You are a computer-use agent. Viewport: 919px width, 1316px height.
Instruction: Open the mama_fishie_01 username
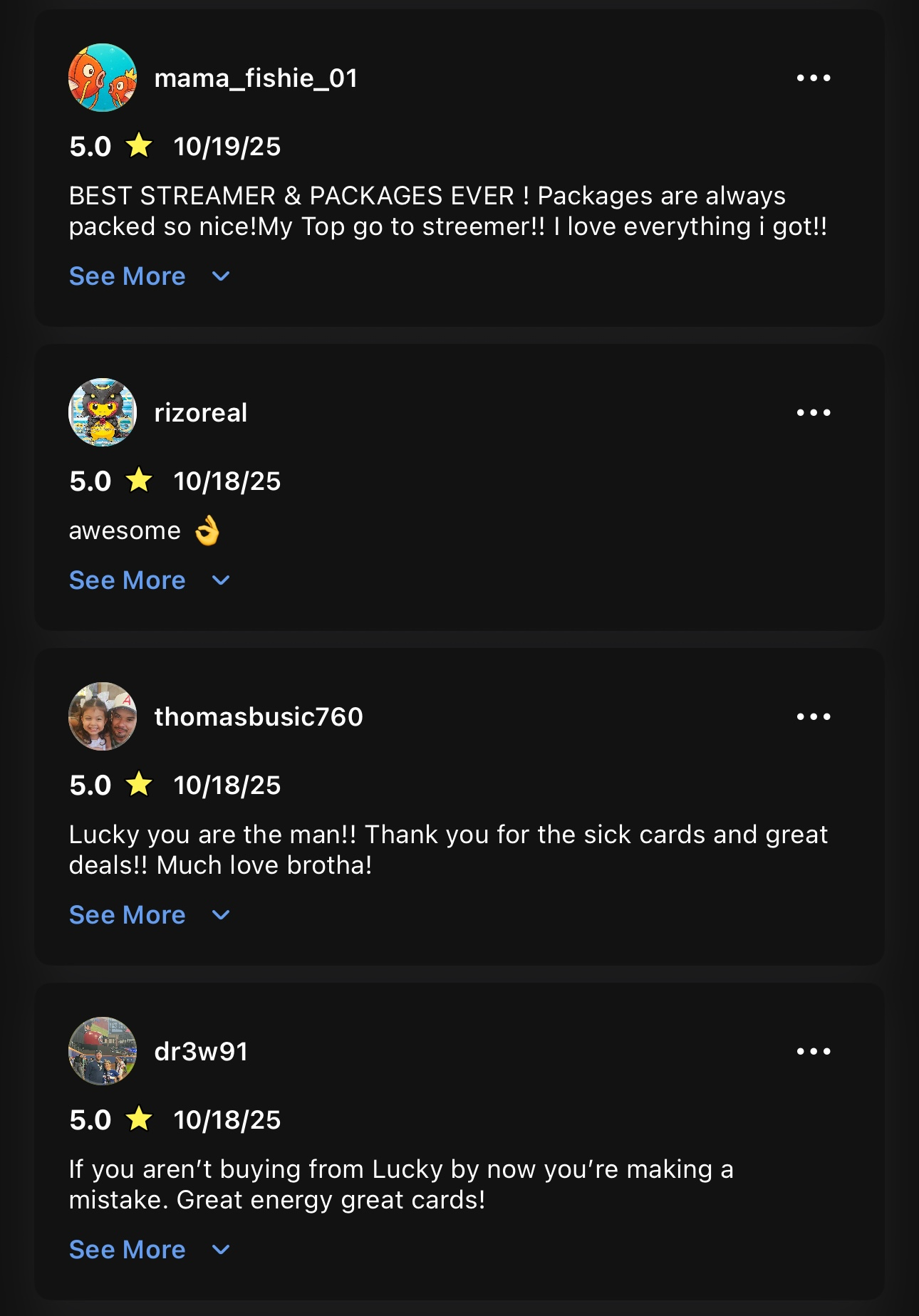click(256, 78)
